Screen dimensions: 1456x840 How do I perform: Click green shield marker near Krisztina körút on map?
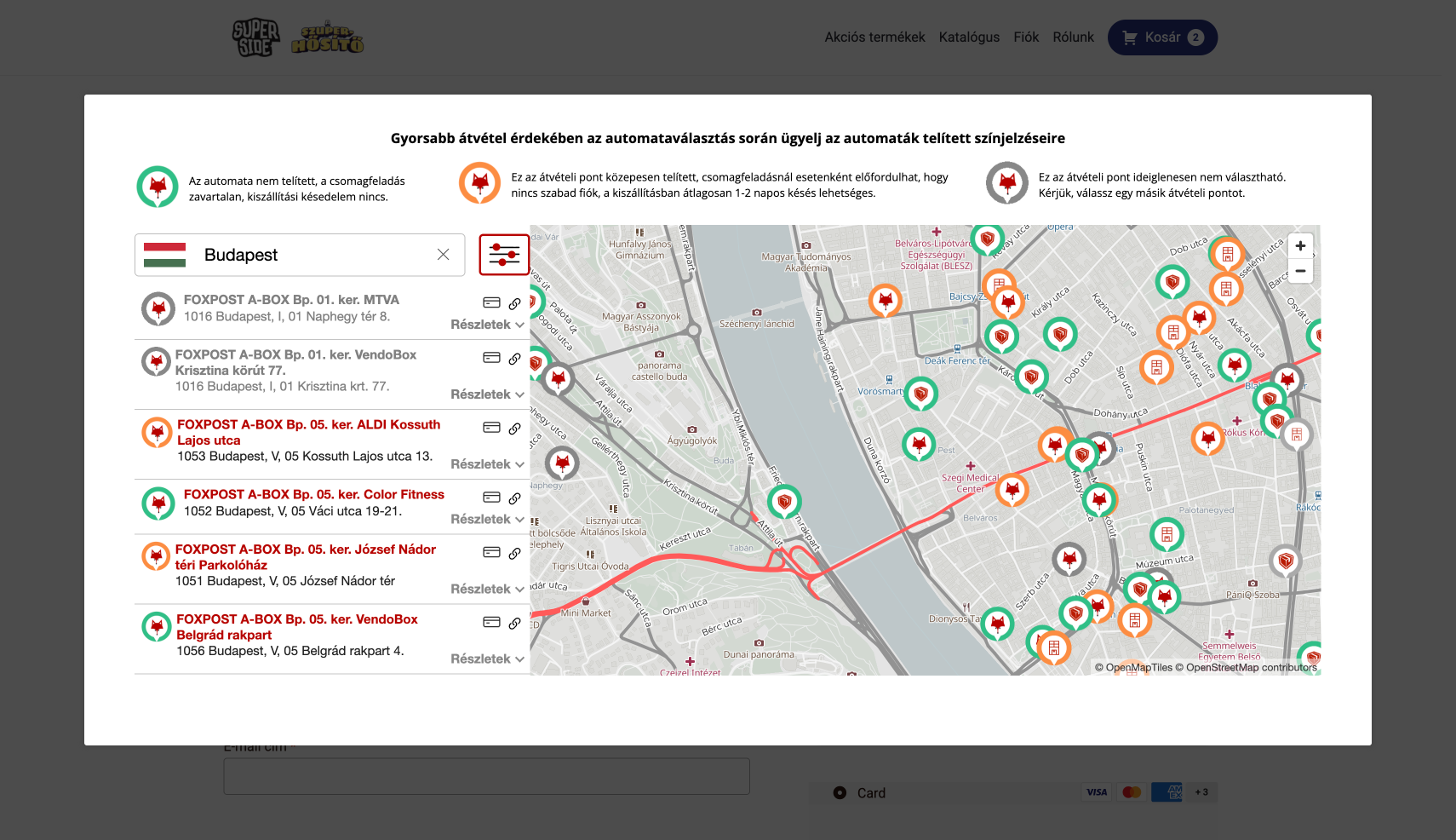[x=784, y=502]
